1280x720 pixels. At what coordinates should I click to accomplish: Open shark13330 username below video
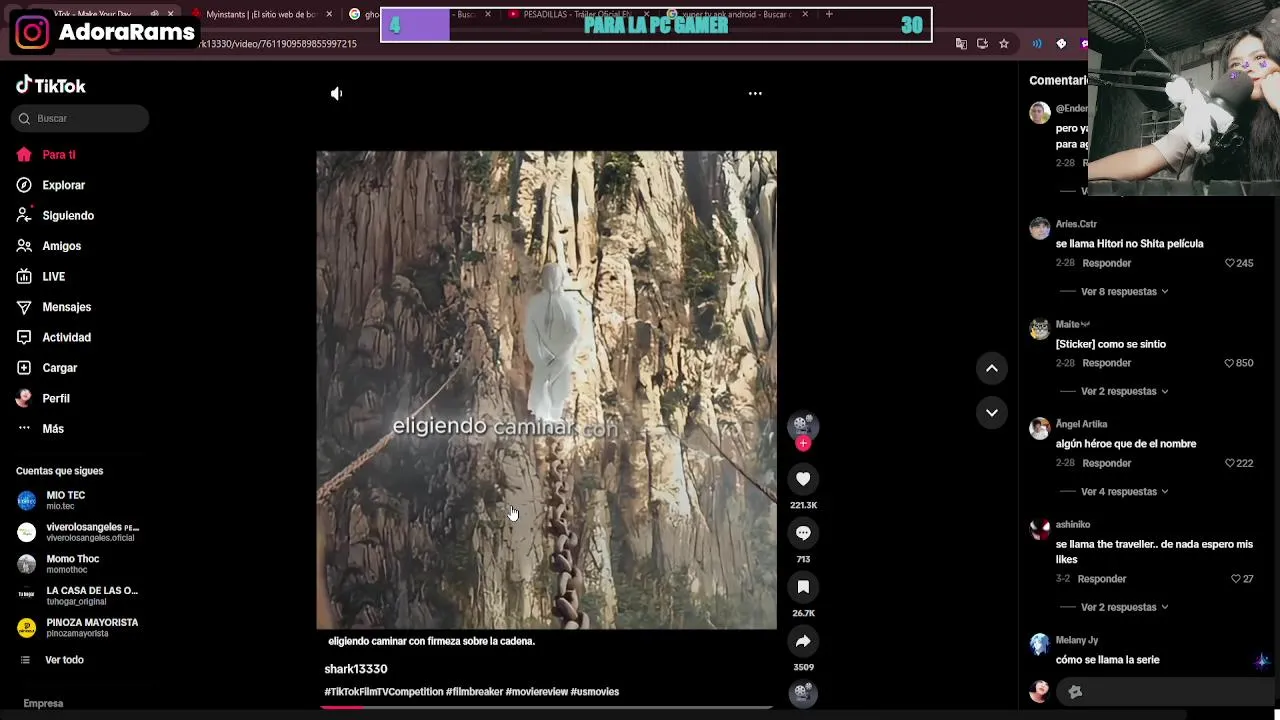[x=356, y=669]
